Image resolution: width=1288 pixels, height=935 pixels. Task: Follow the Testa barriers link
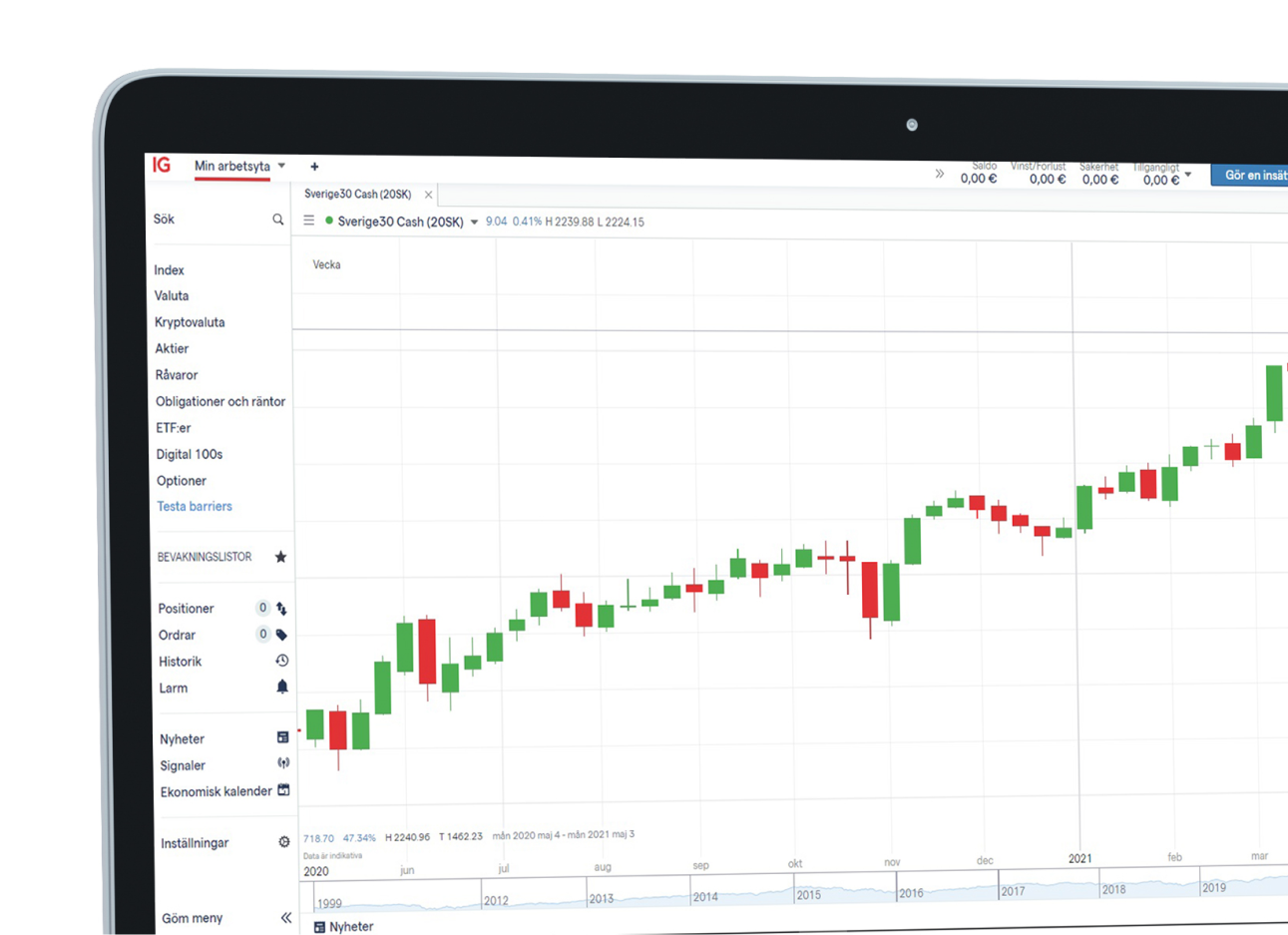[x=195, y=507]
